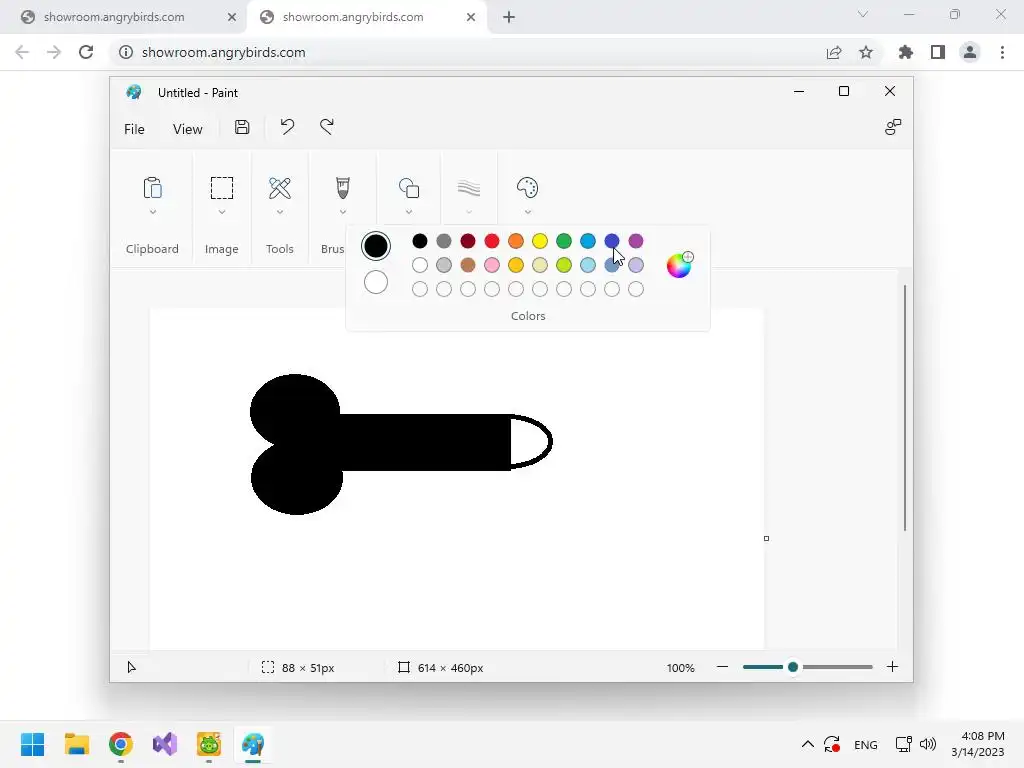Pick the red color swatch
1024x768 pixels.
pyautogui.click(x=492, y=241)
